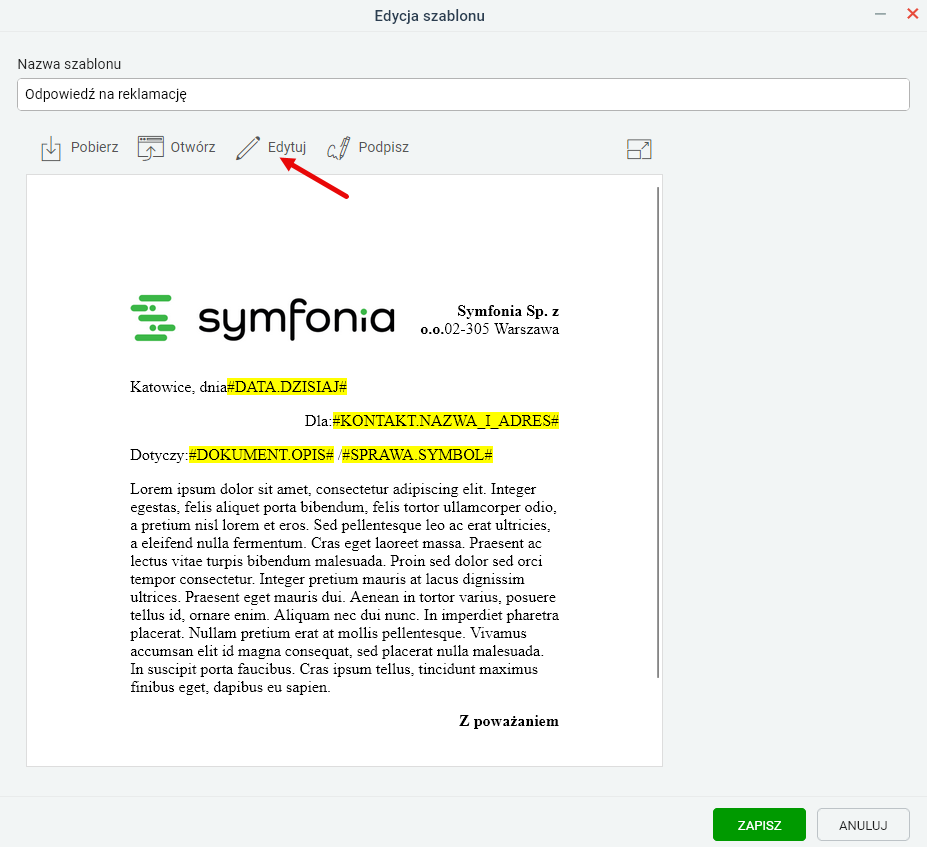Click the document preview scrollbar
Image resolution: width=927 pixels, height=847 pixels.
pos(657,432)
